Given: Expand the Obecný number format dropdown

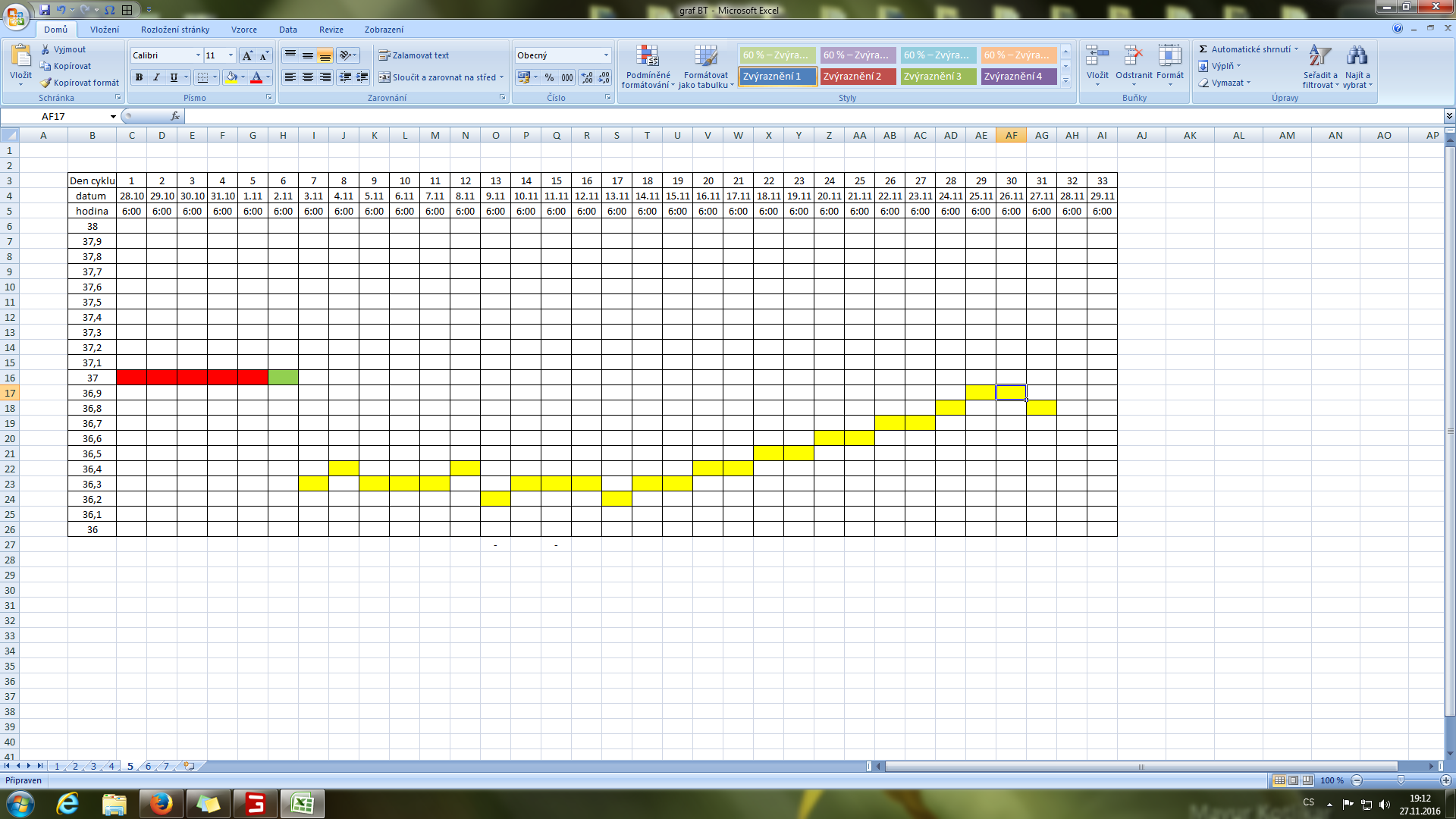Looking at the screenshot, I should coord(606,55).
